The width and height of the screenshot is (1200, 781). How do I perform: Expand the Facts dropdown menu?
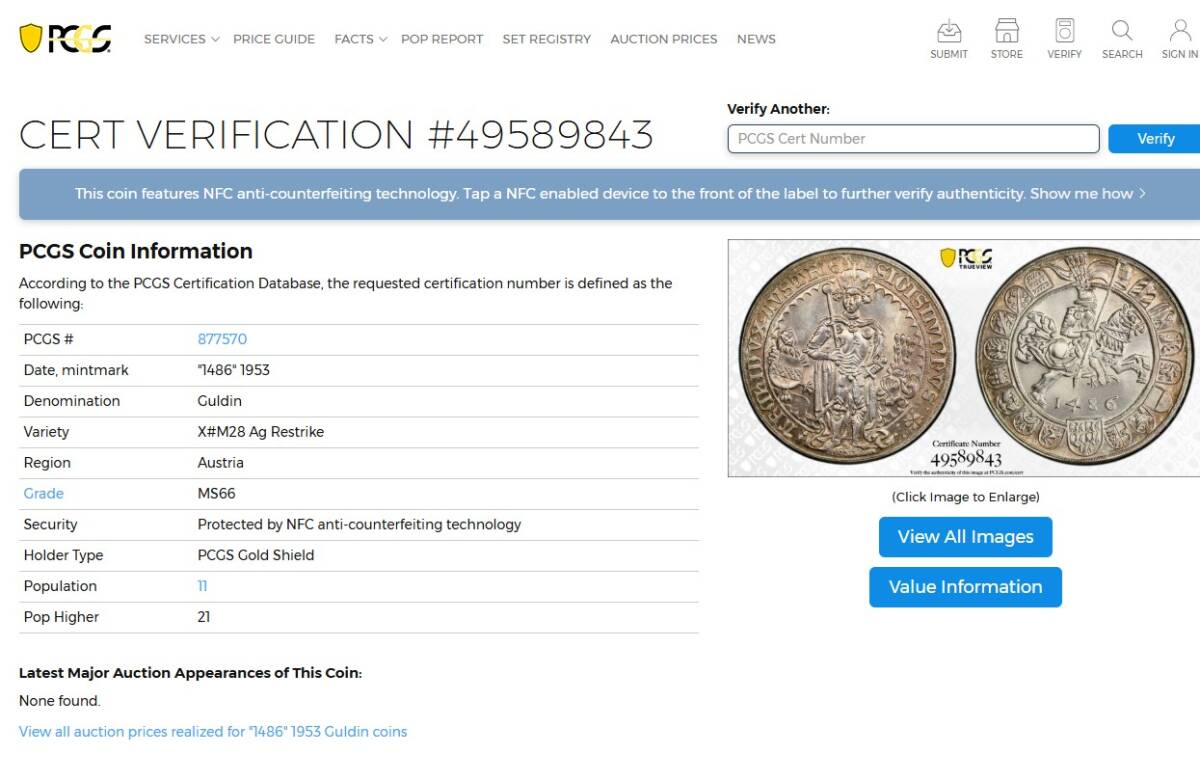pyautogui.click(x=360, y=39)
